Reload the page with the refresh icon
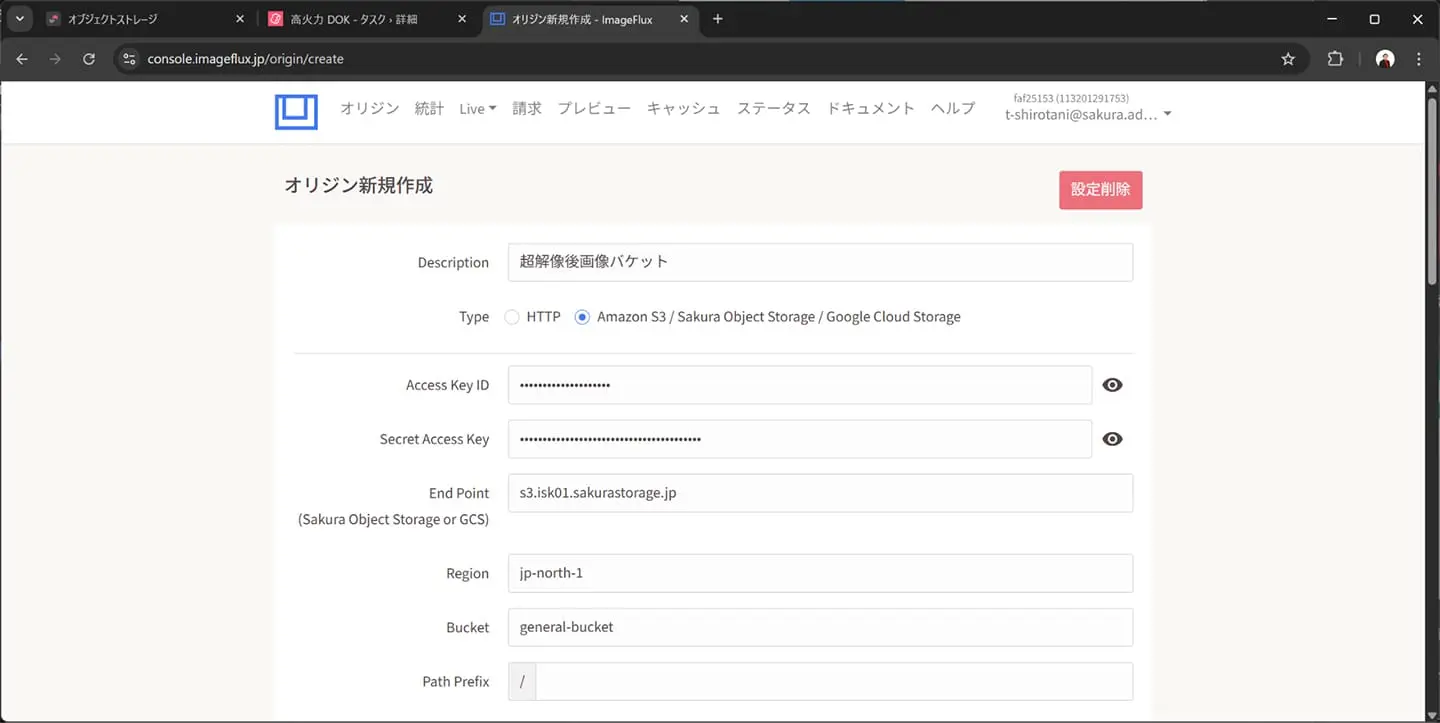This screenshot has height=723, width=1440. click(89, 59)
